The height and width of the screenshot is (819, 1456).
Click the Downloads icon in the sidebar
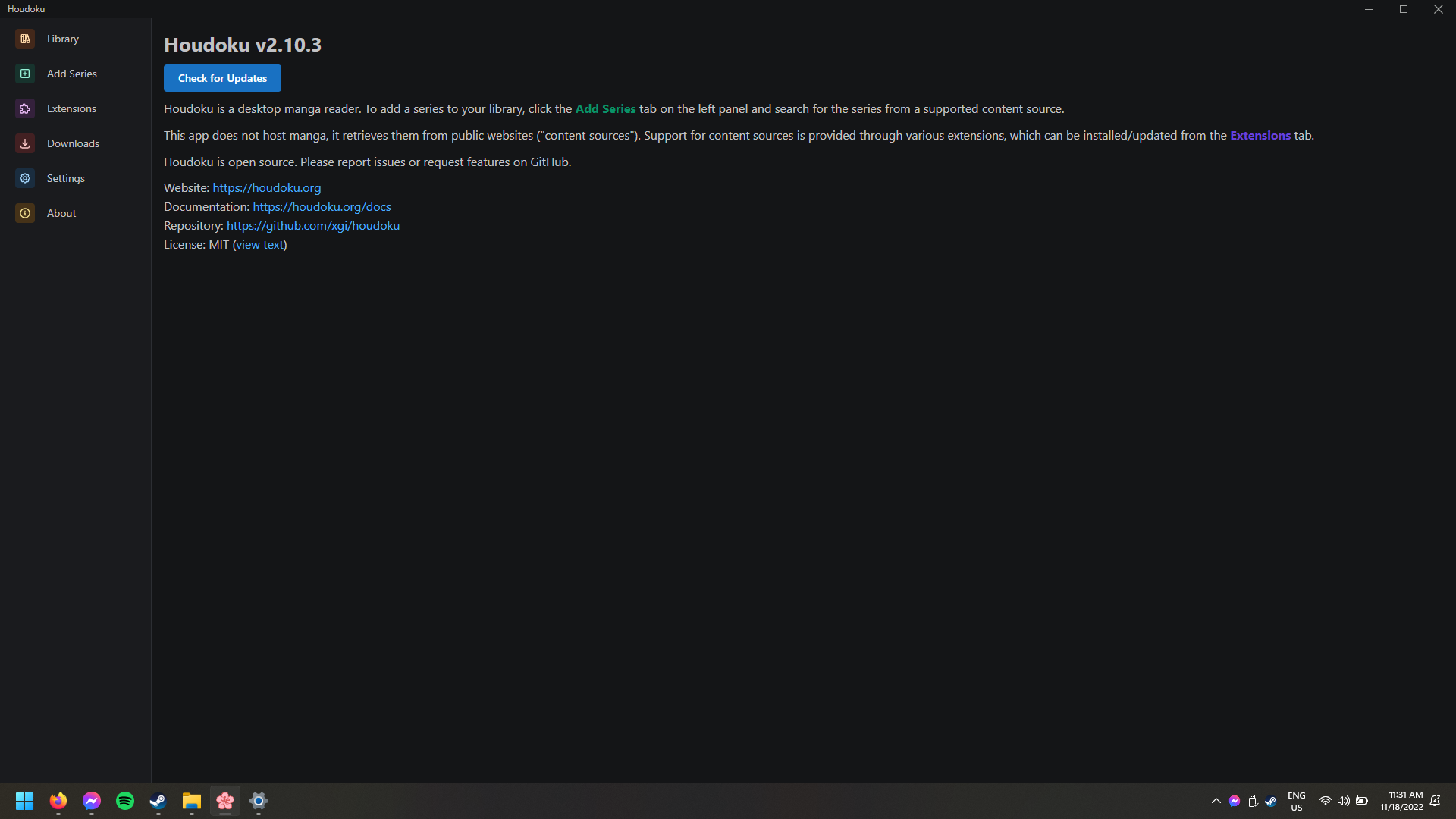[x=25, y=143]
